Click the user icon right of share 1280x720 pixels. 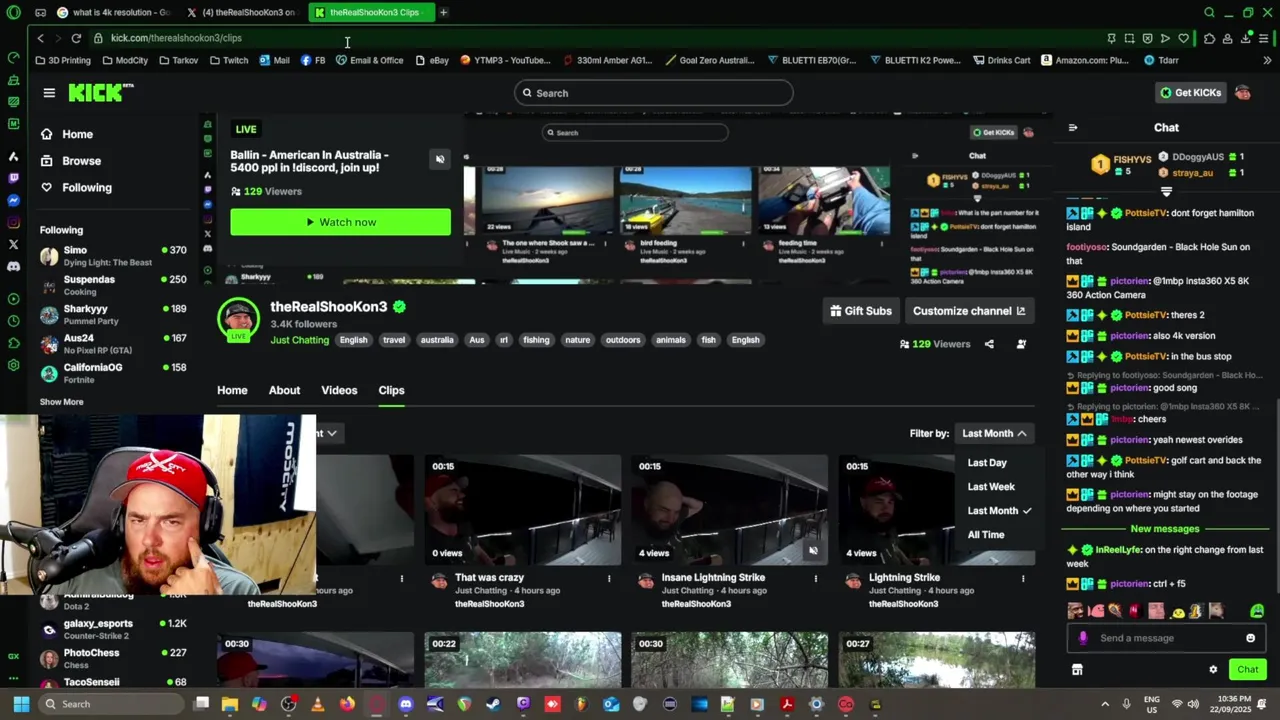click(x=1021, y=344)
